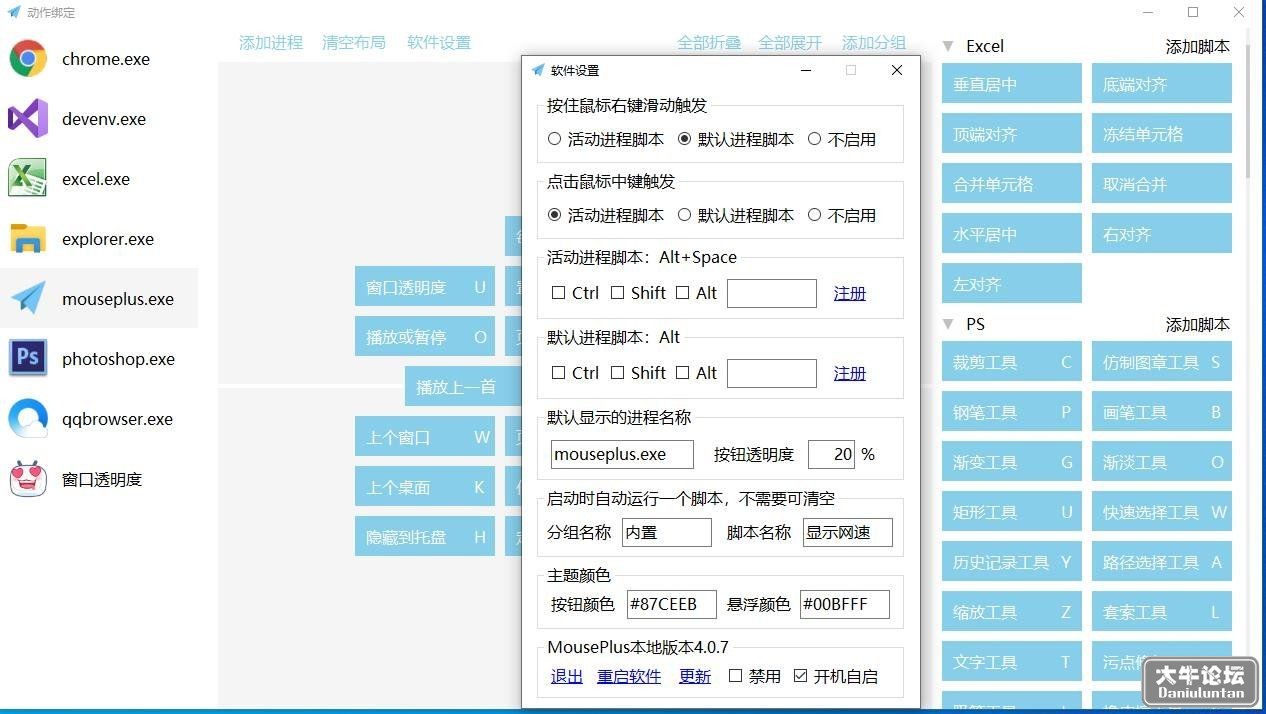
Task: Pick the photoshop.exe Ps icon
Action: click(x=28, y=359)
